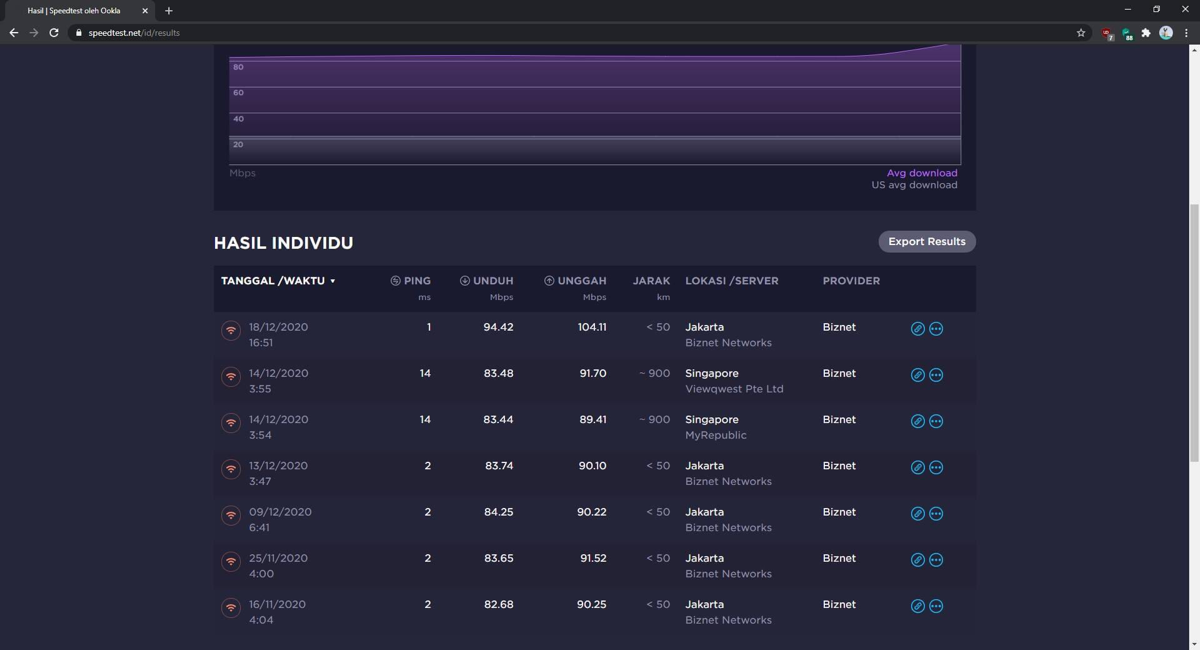Viewport: 1200px width, 650px height.
Task: Open more options for 18/12/2020 result
Action: point(936,329)
